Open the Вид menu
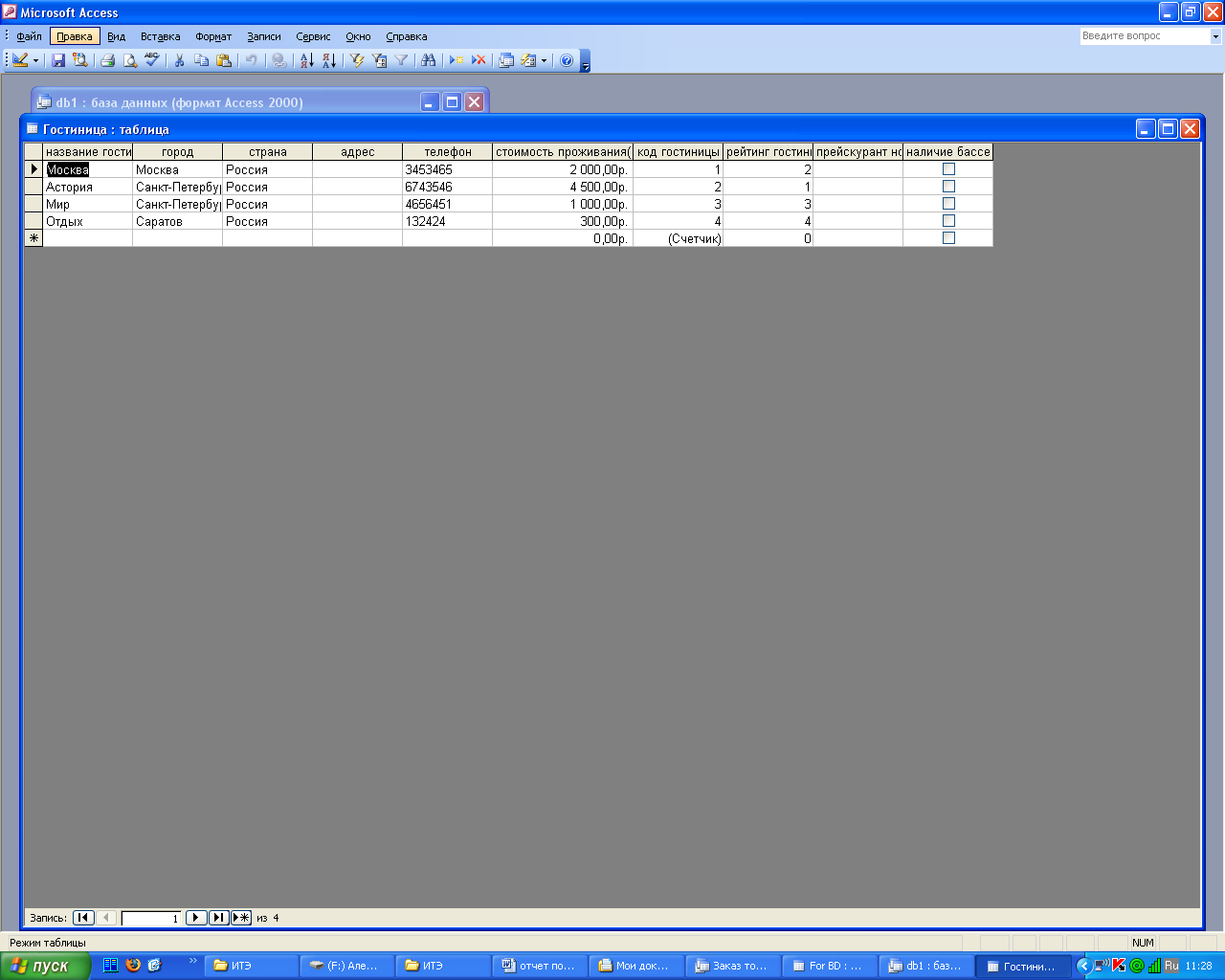 116,36
